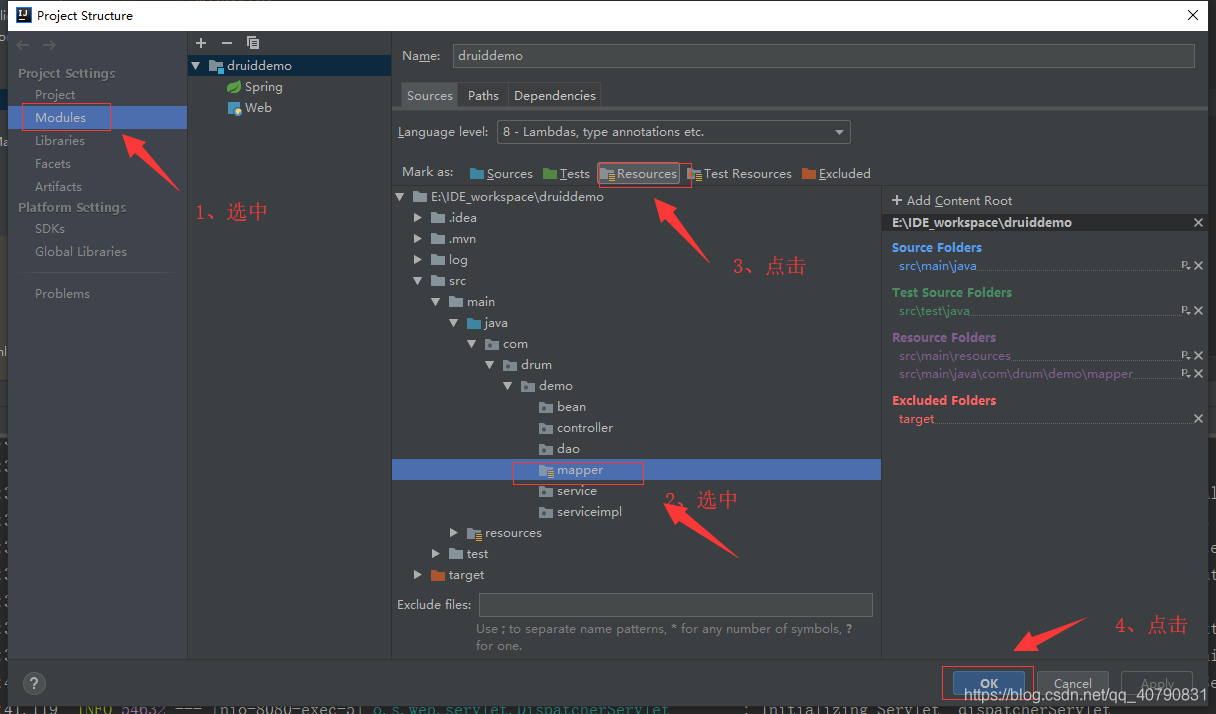Collapse the demo package node
Viewport: 1216px width, 714px height.
[508, 385]
